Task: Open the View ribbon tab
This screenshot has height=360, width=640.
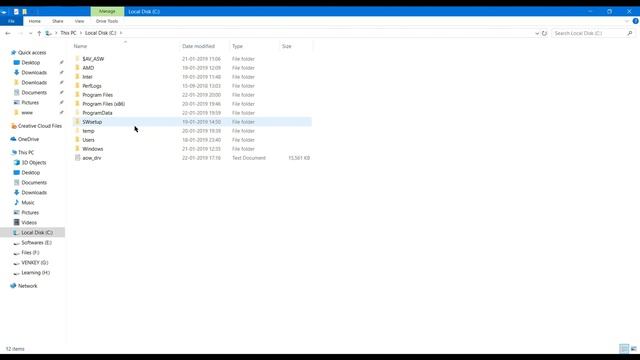Action: coord(80,21)
